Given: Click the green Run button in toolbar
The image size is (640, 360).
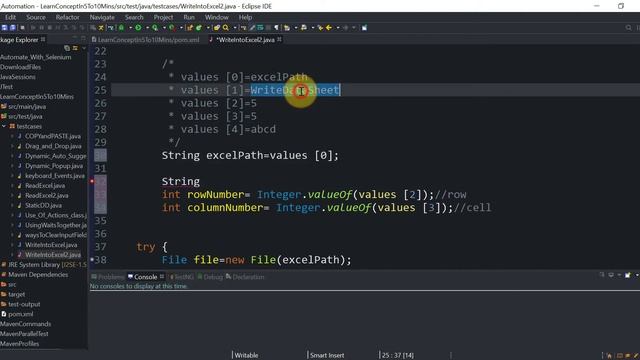Looking at the screenshot, I should [138, 28].
